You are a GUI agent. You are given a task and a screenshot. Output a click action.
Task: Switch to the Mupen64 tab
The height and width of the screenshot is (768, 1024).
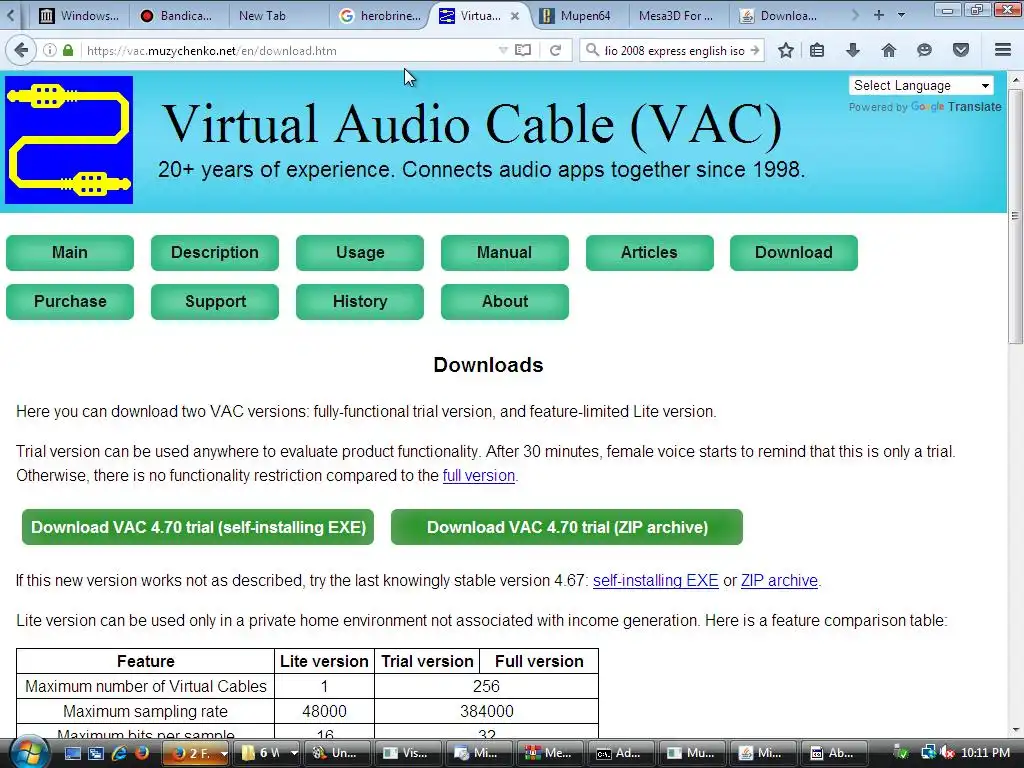coord(581,16)
